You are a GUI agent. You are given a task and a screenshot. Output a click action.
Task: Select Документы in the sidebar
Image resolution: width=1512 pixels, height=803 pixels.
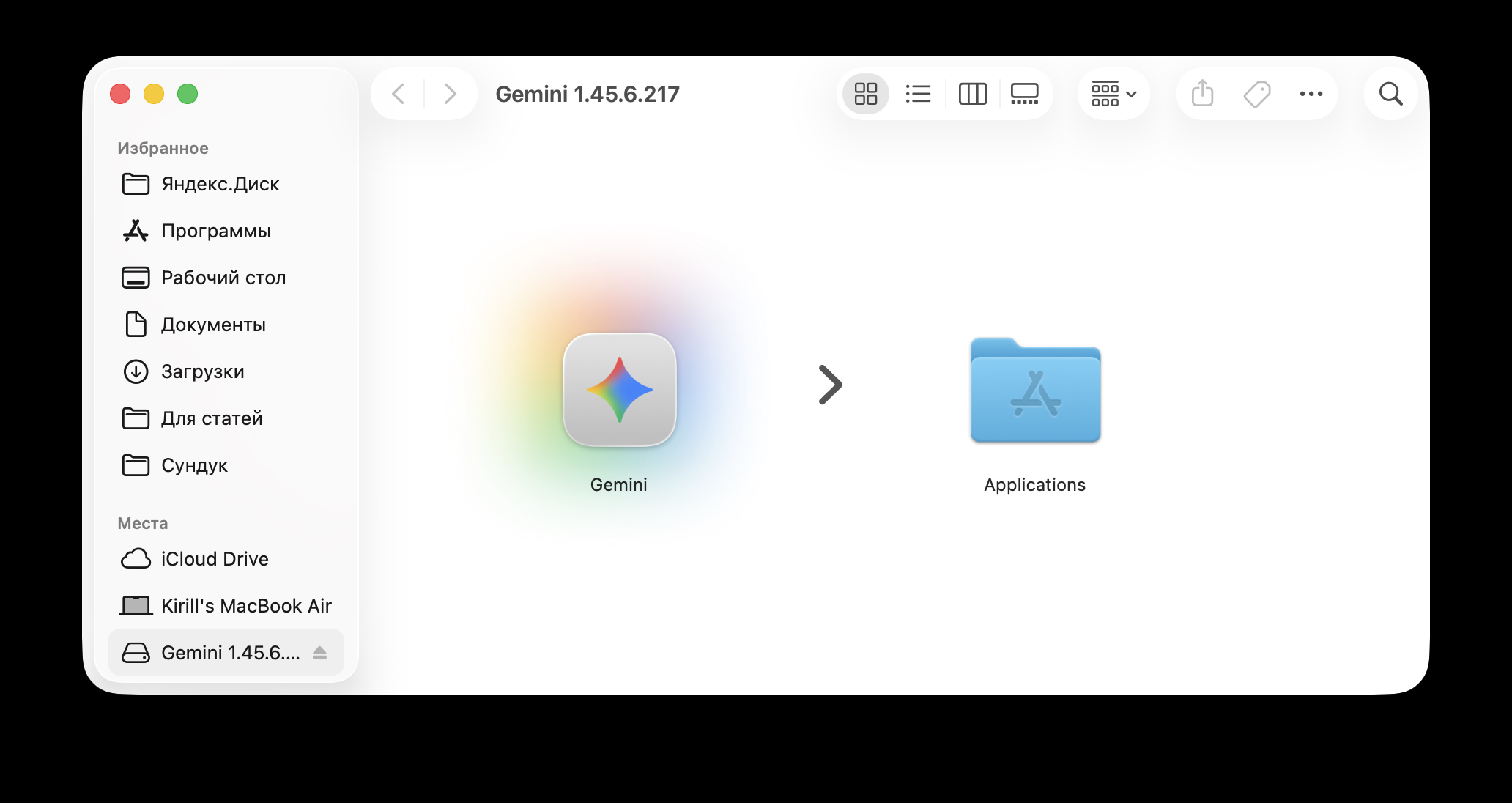[x=212, y=325]
